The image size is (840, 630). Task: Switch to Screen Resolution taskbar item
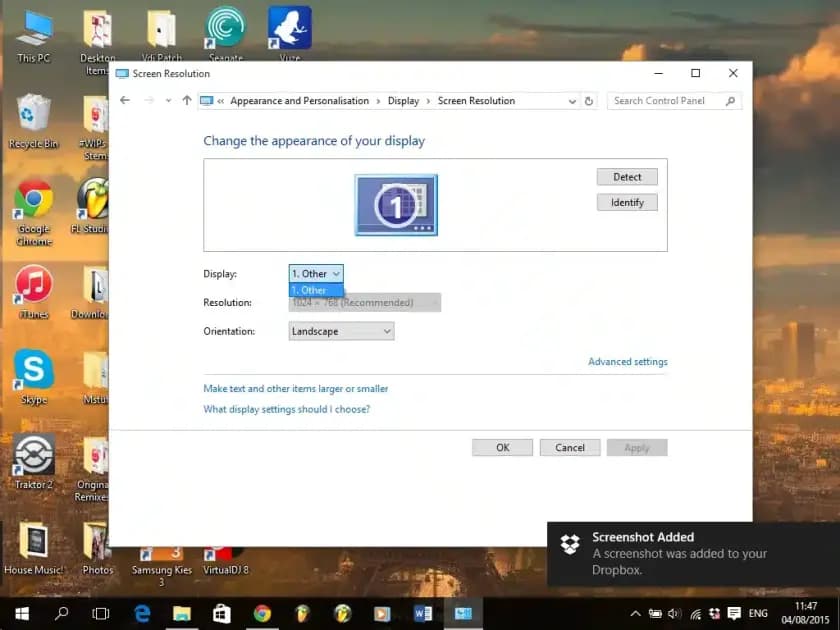click(463, 613)
